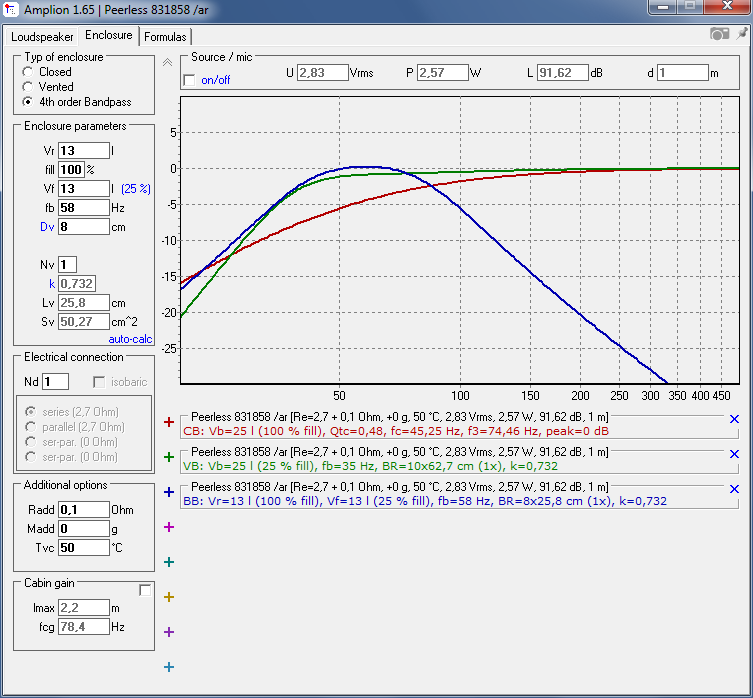Toggle the Source / mic on/off checkbox
The width and height of the screenshot is (753, 698).
point(190,80)
